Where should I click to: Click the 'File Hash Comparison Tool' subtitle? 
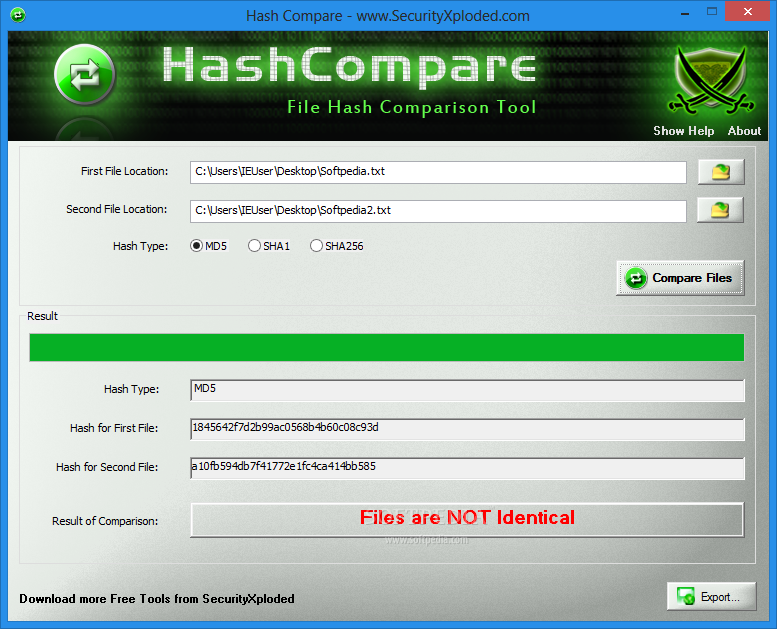(x=412, y=108)
